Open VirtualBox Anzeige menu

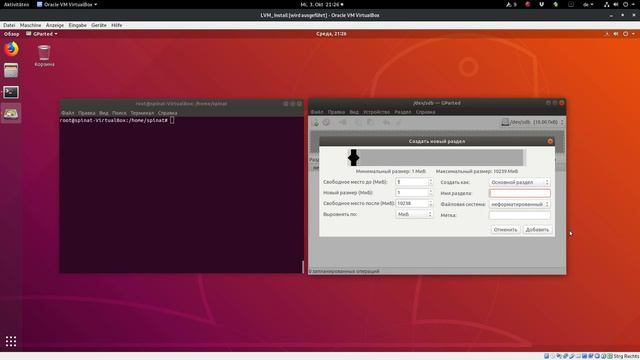[x=55, y=25]
